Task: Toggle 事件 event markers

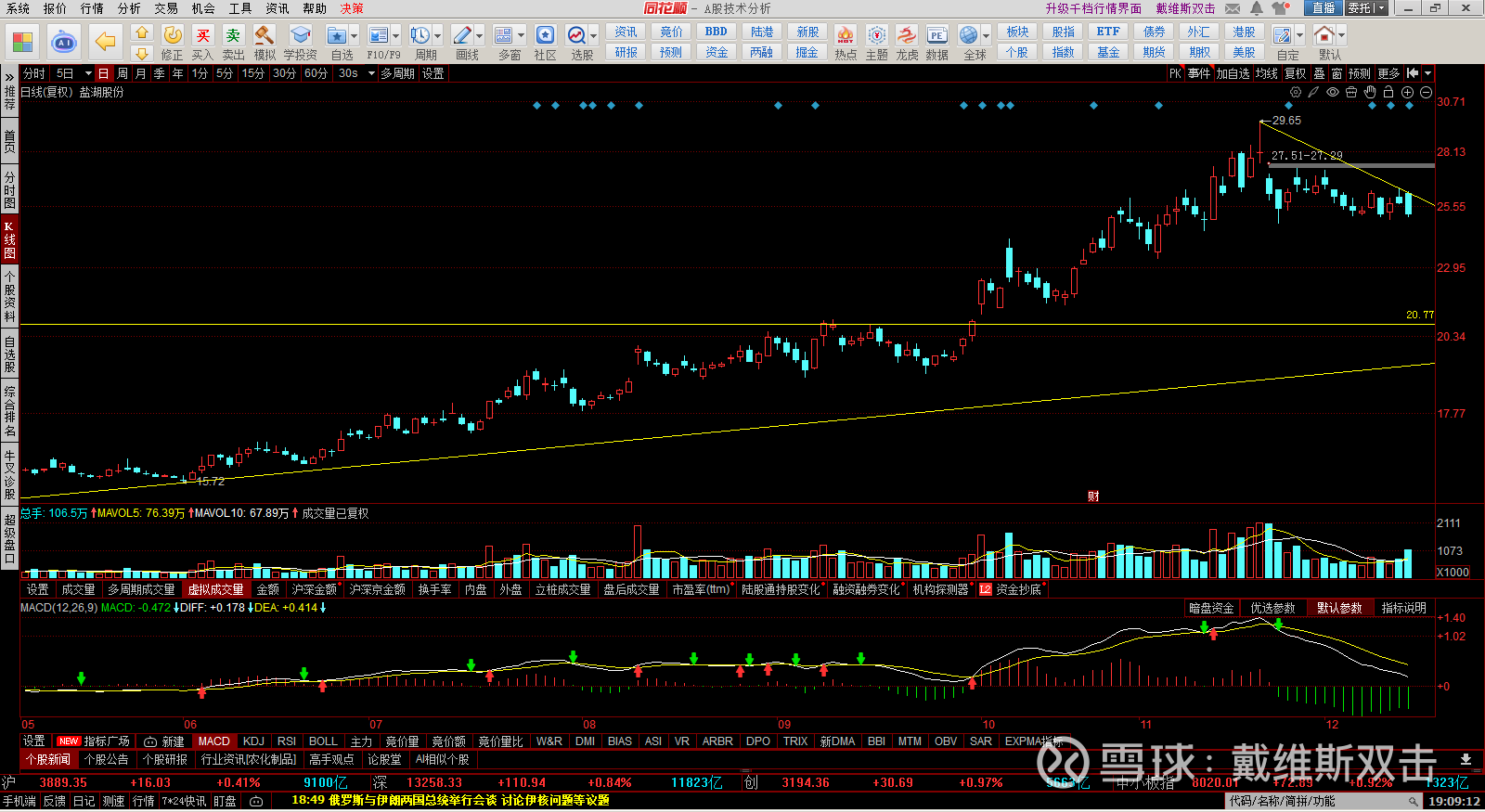Action: (x=1199, y=73)
